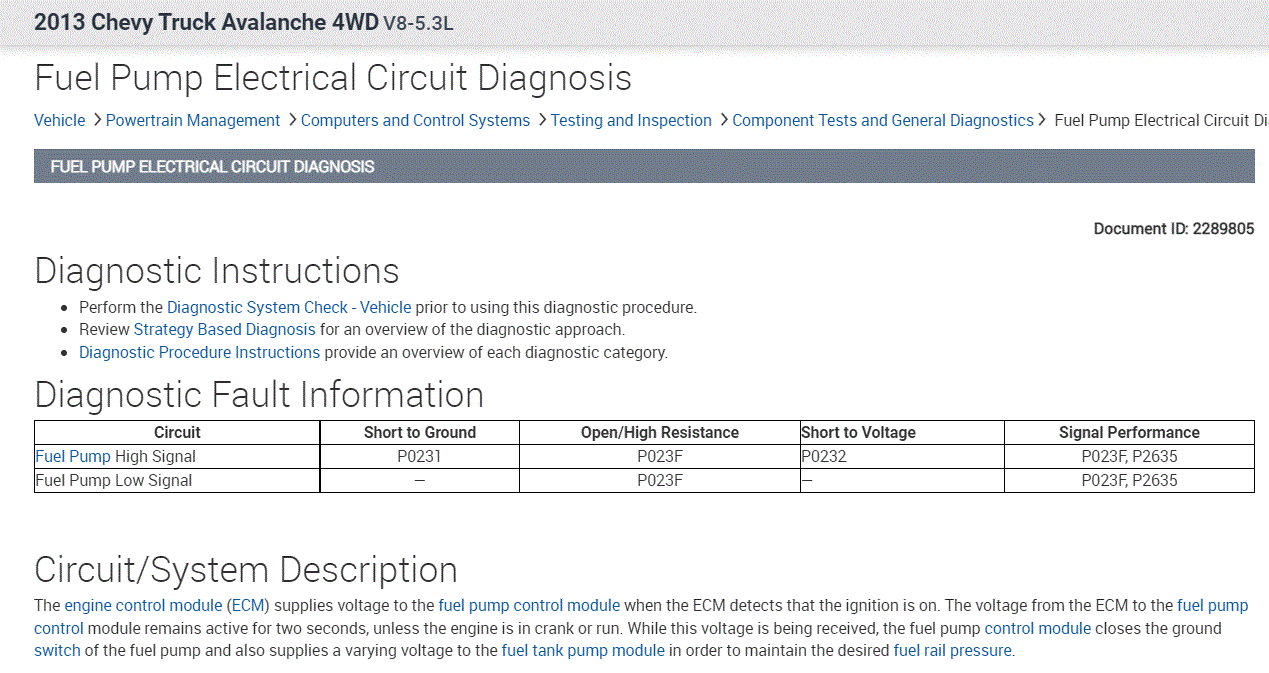Open Diagnostic System Check - Vehicle link

[x=289, y=307]
